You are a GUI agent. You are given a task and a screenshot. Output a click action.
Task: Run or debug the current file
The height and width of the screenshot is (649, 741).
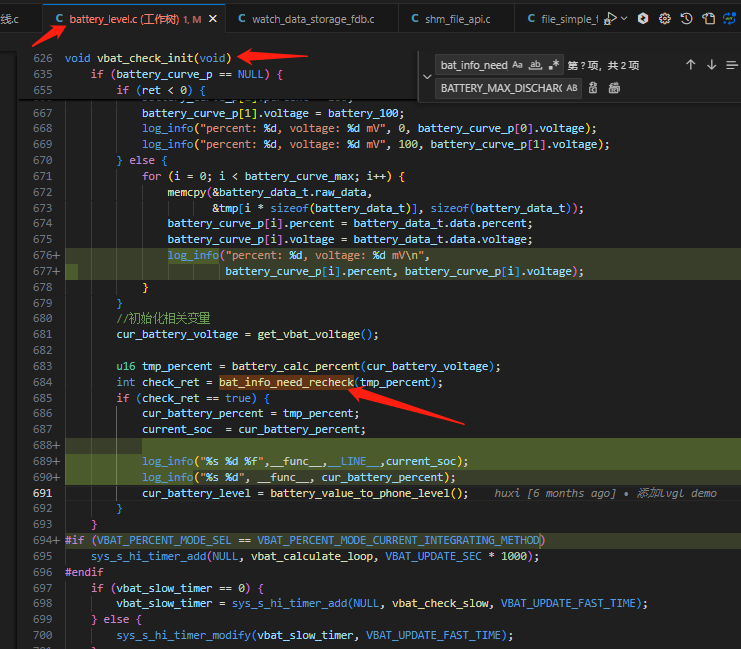tap(610, 18)
